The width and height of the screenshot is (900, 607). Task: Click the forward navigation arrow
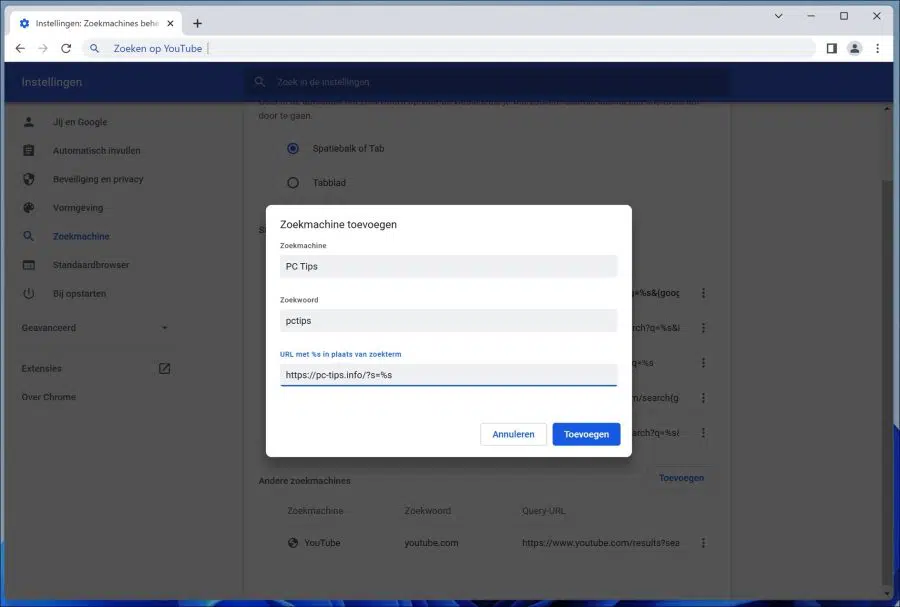coord(43,48)
